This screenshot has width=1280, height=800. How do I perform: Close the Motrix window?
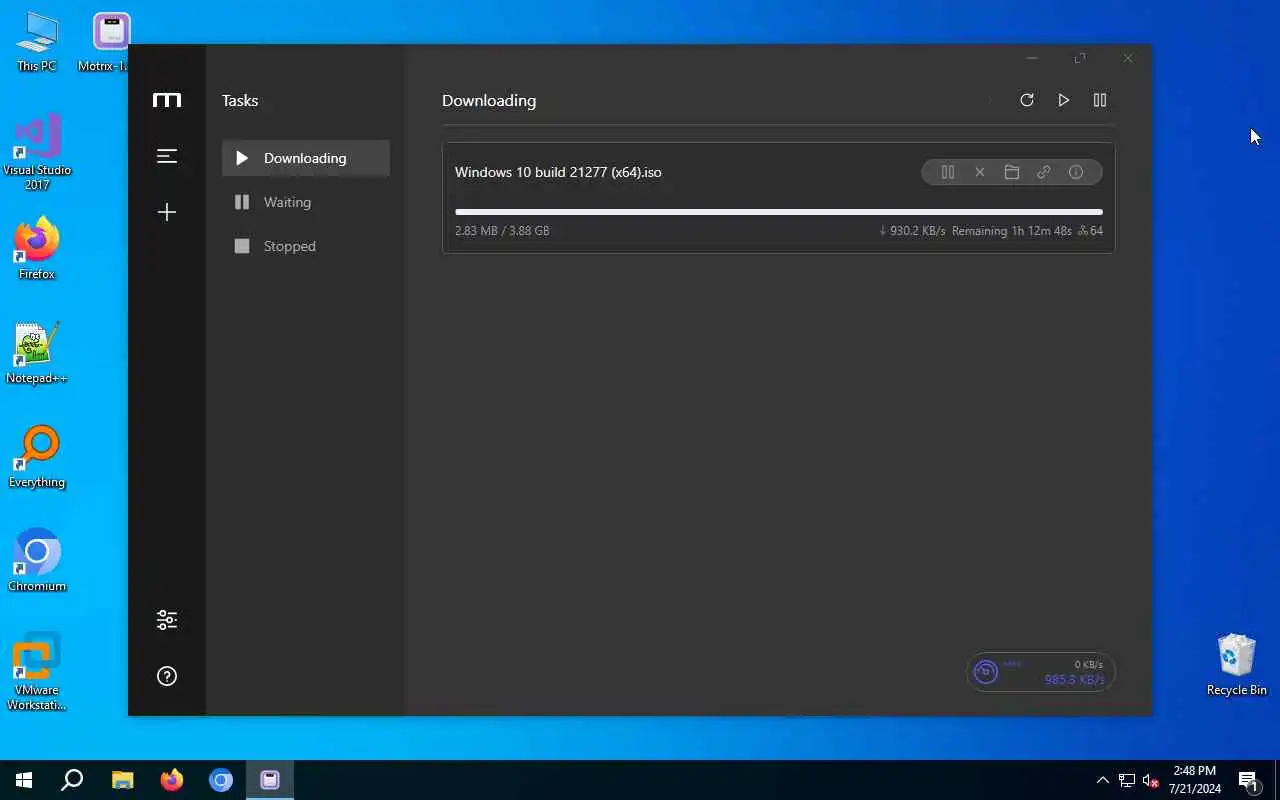click(1128, 58)
